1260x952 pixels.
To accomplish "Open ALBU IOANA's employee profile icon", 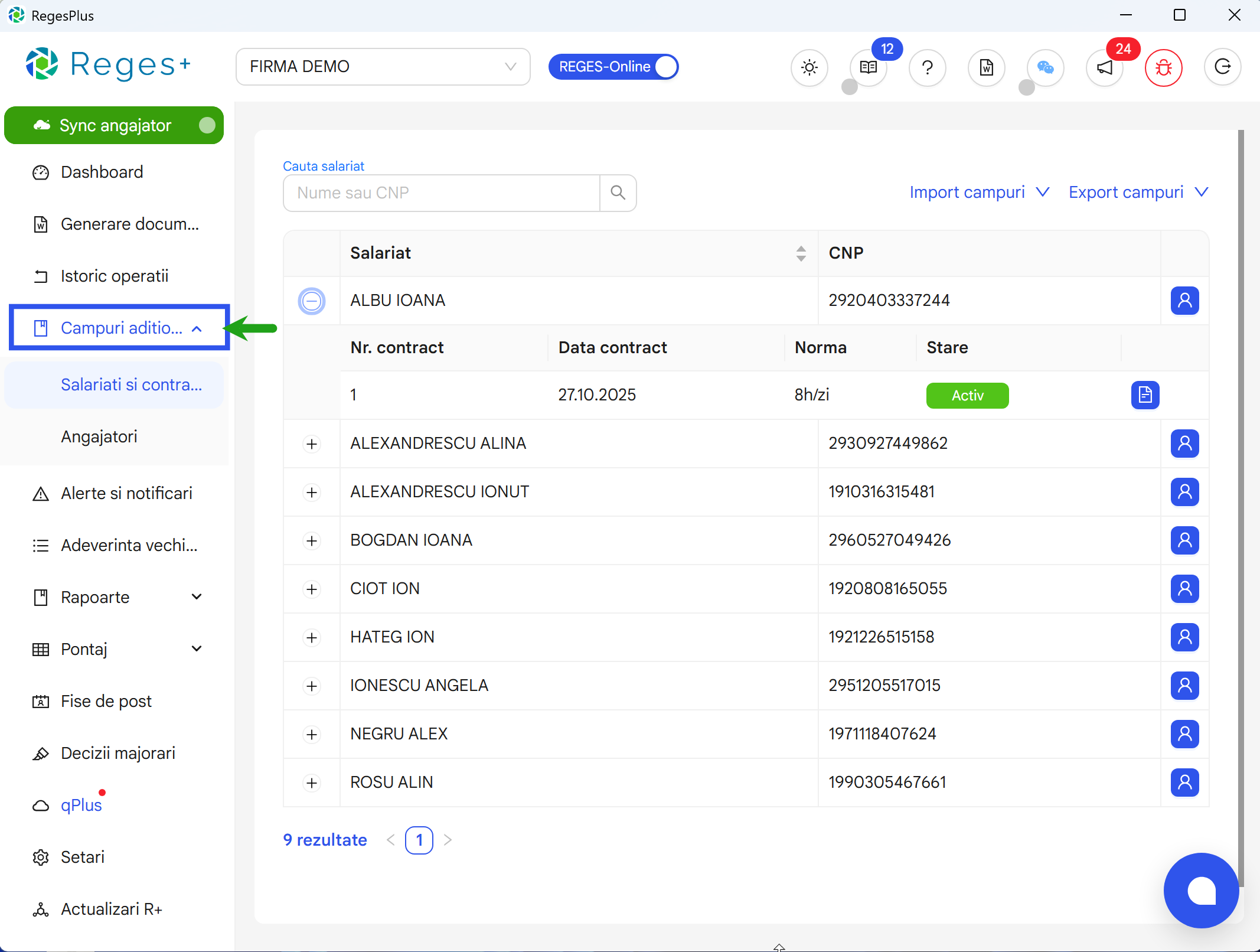I will point(1185,301).
